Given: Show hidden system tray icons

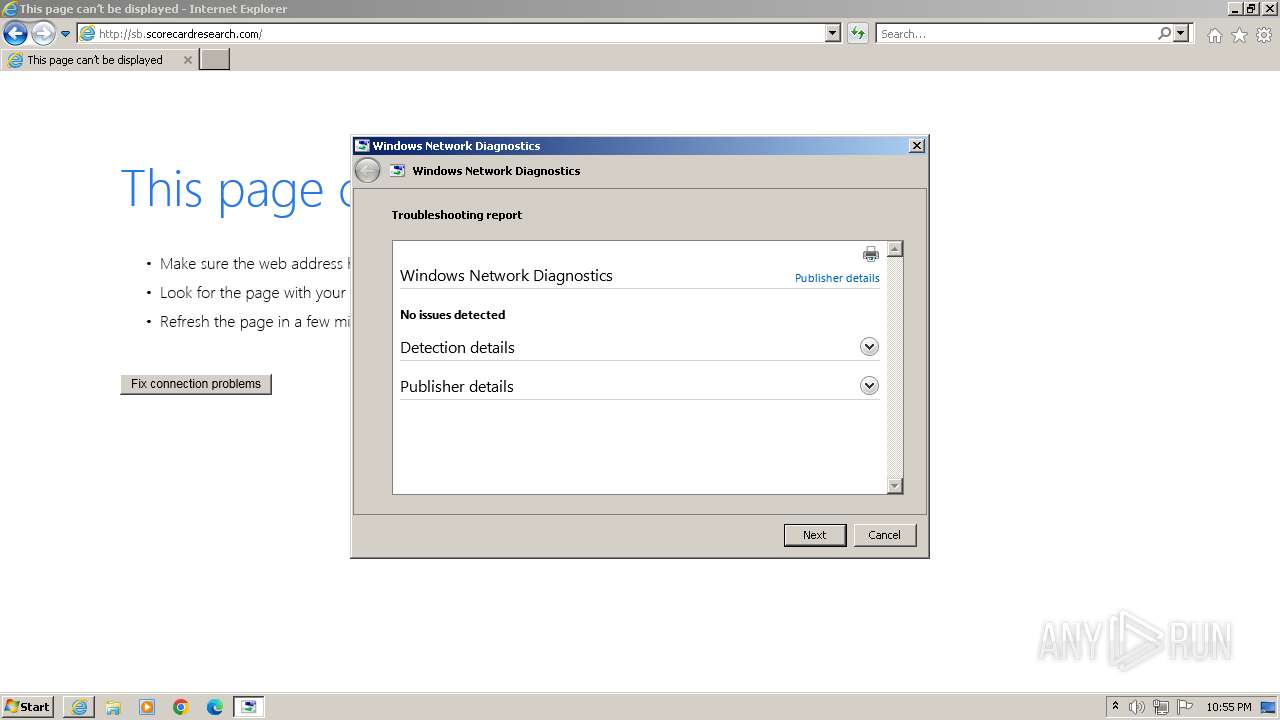Looking at the screenshot, I should [1116, 707].
